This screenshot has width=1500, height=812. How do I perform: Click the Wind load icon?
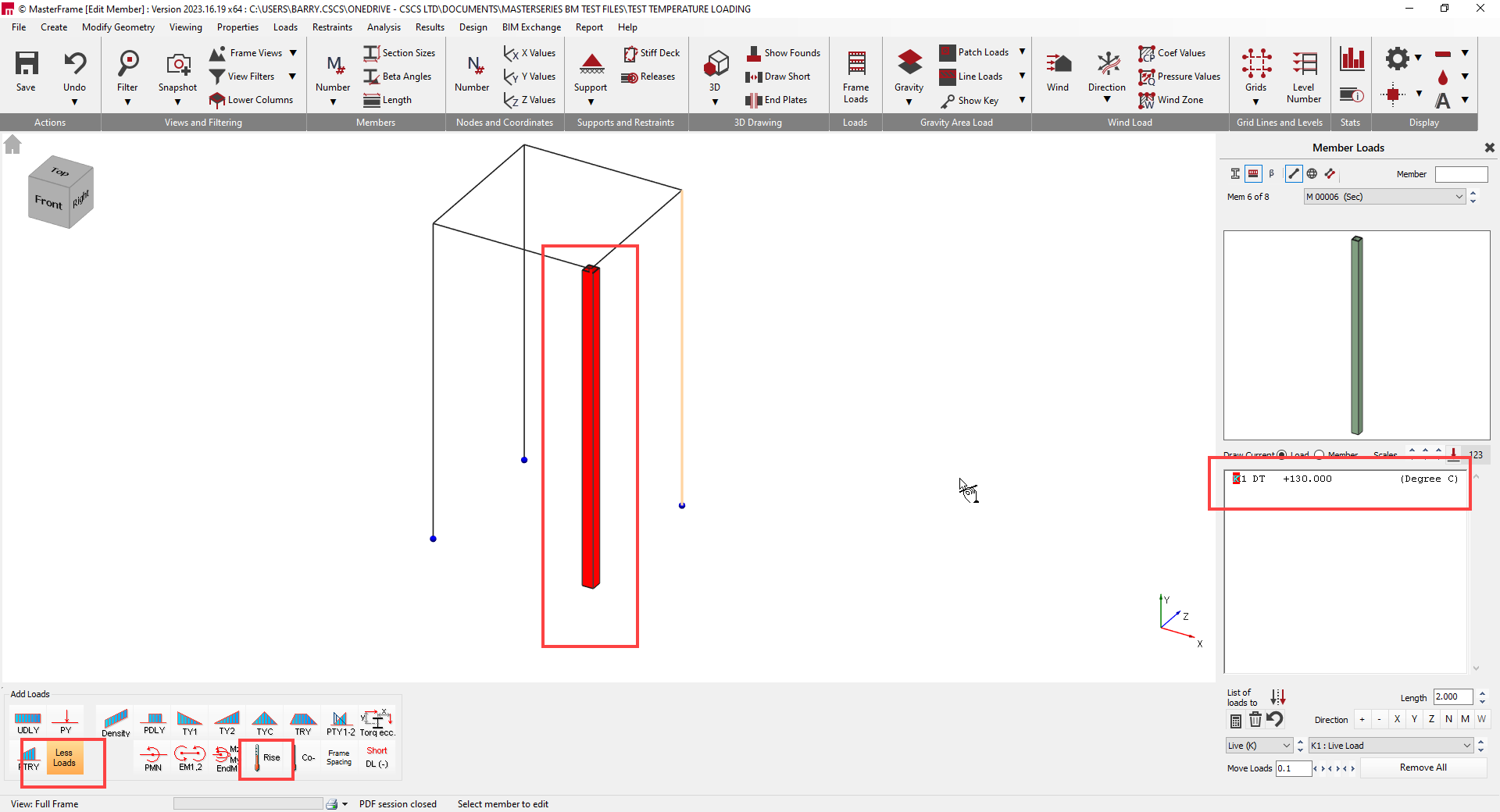coord(1058,71)
